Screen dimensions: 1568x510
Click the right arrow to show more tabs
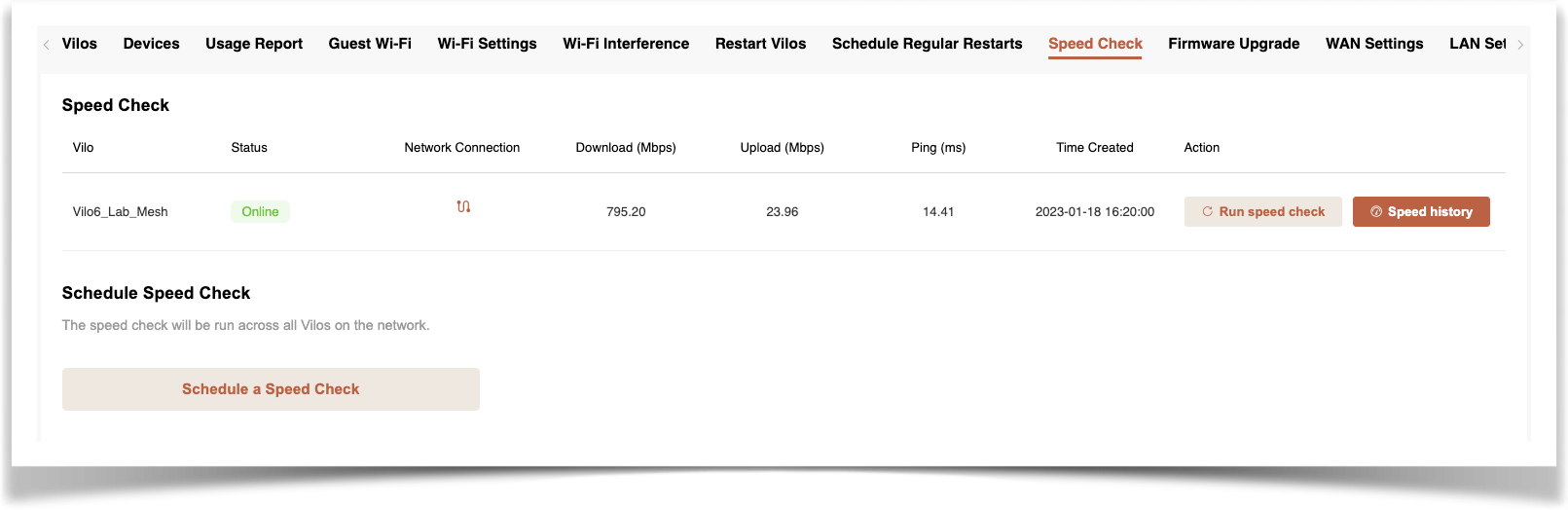[x=1520, y=45]
